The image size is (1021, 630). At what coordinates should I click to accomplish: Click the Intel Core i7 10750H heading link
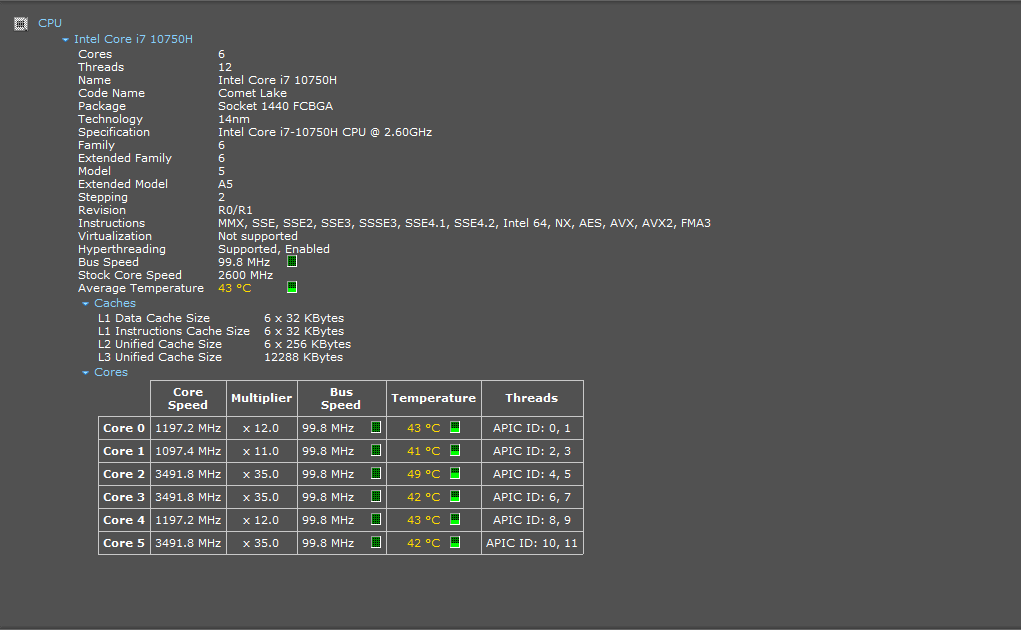point(133,39)
